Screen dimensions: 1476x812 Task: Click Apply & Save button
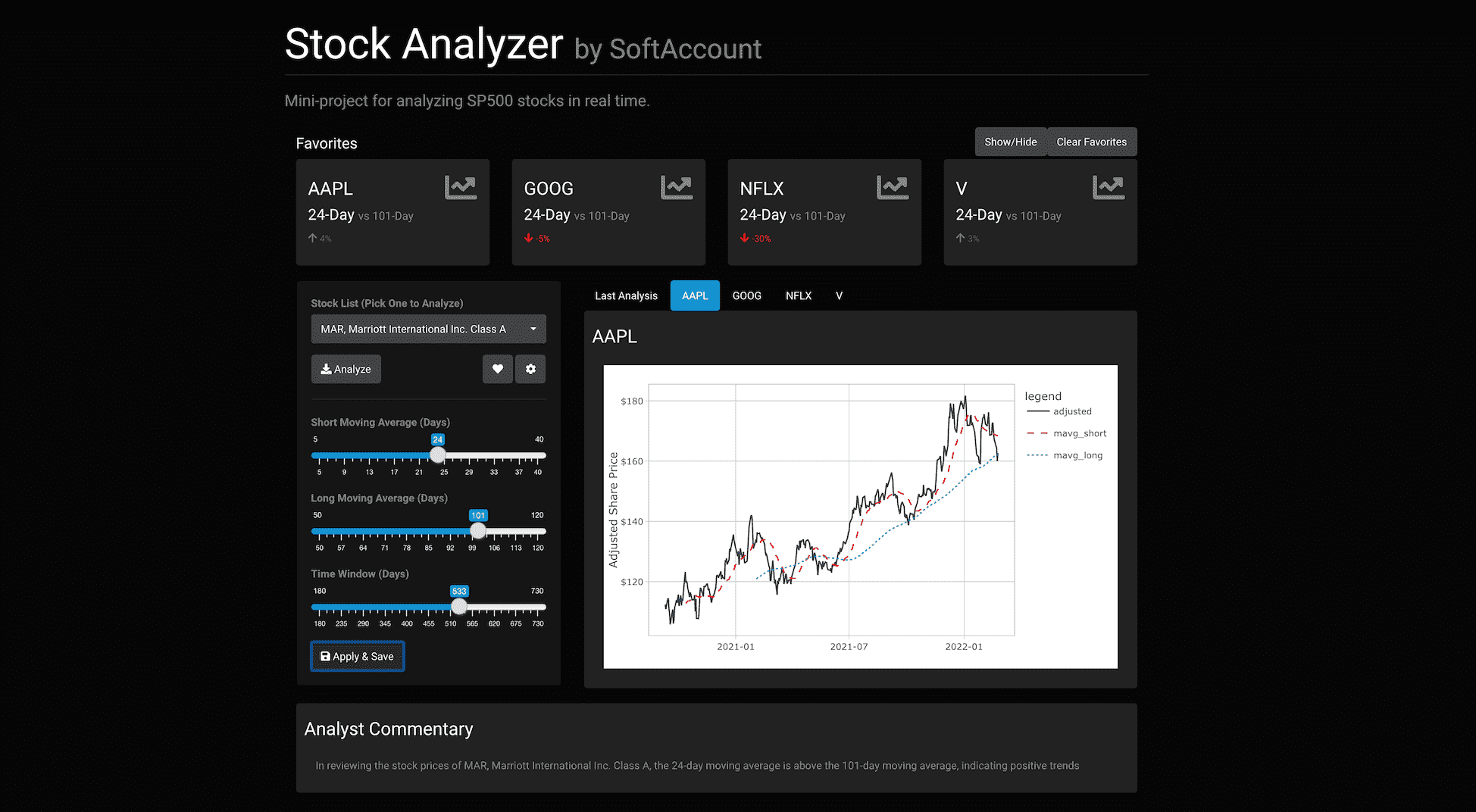click(x=357, y=656)
